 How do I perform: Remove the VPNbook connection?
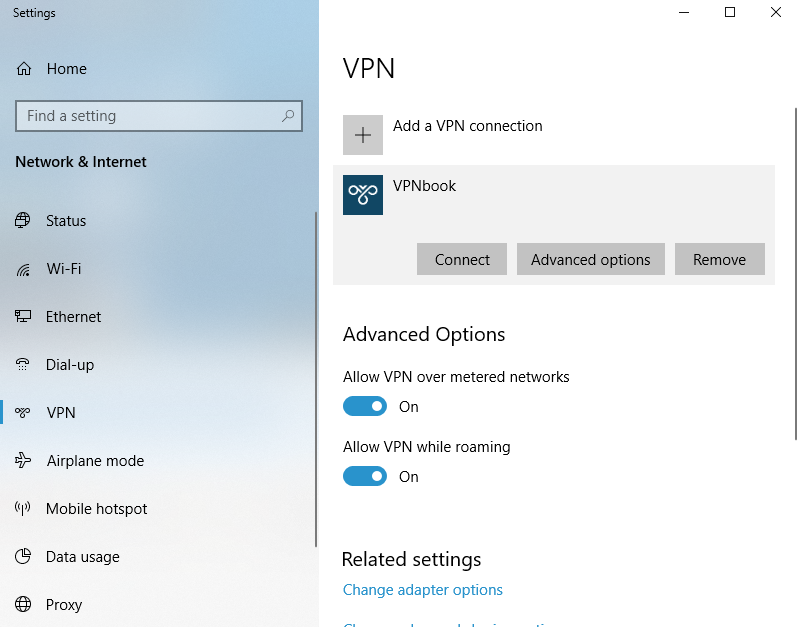point(719,259)
